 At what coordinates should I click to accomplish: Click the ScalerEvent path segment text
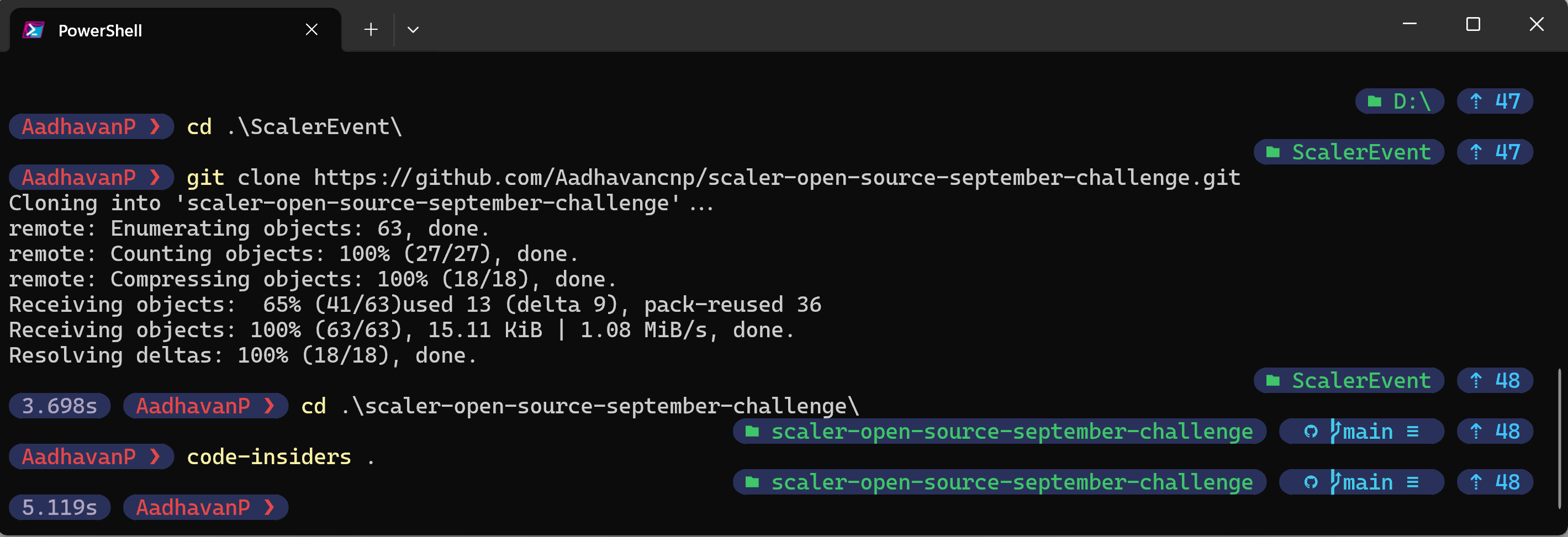(x=1360, y=151)
